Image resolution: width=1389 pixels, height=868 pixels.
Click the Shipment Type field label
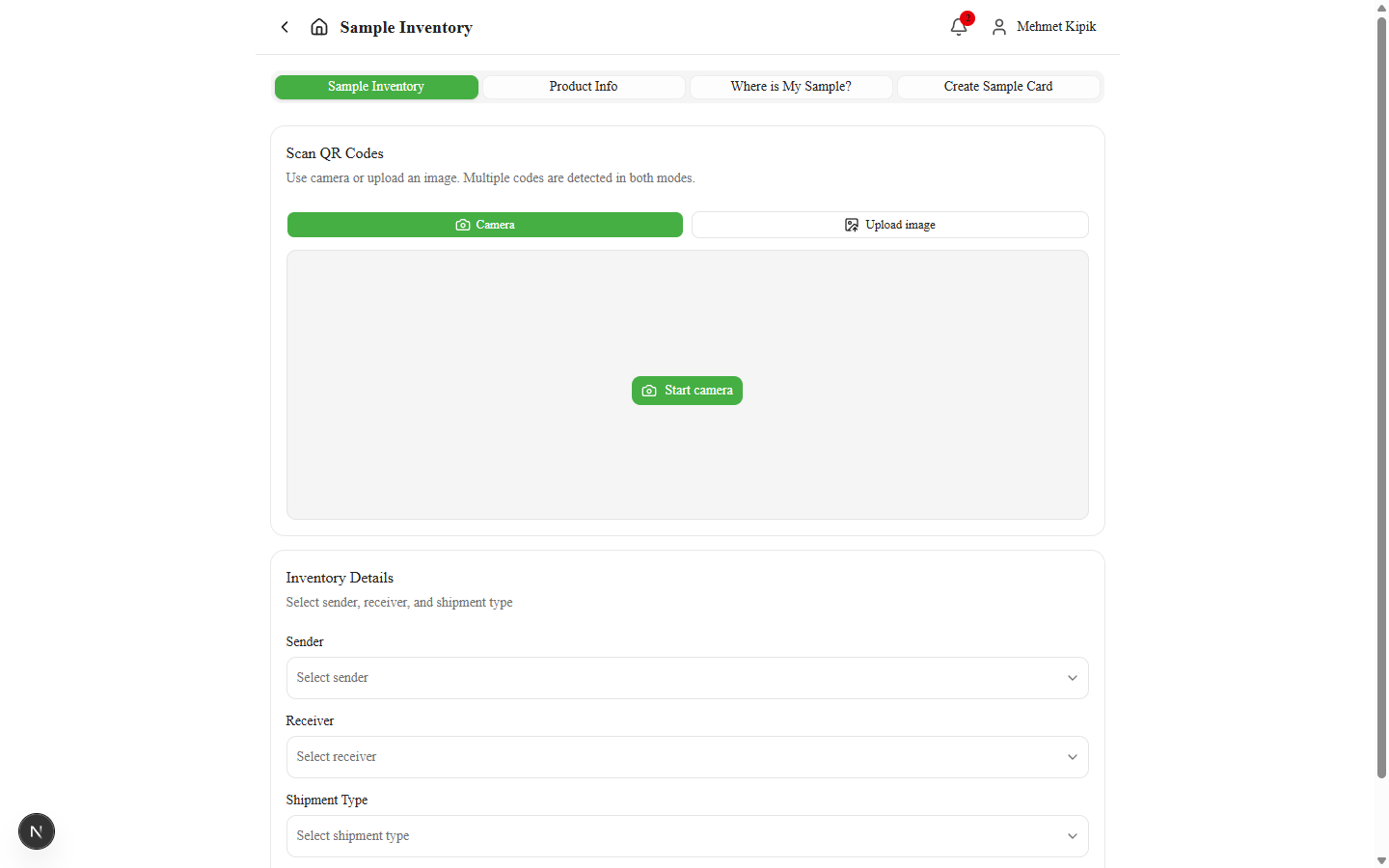(327, 800)
